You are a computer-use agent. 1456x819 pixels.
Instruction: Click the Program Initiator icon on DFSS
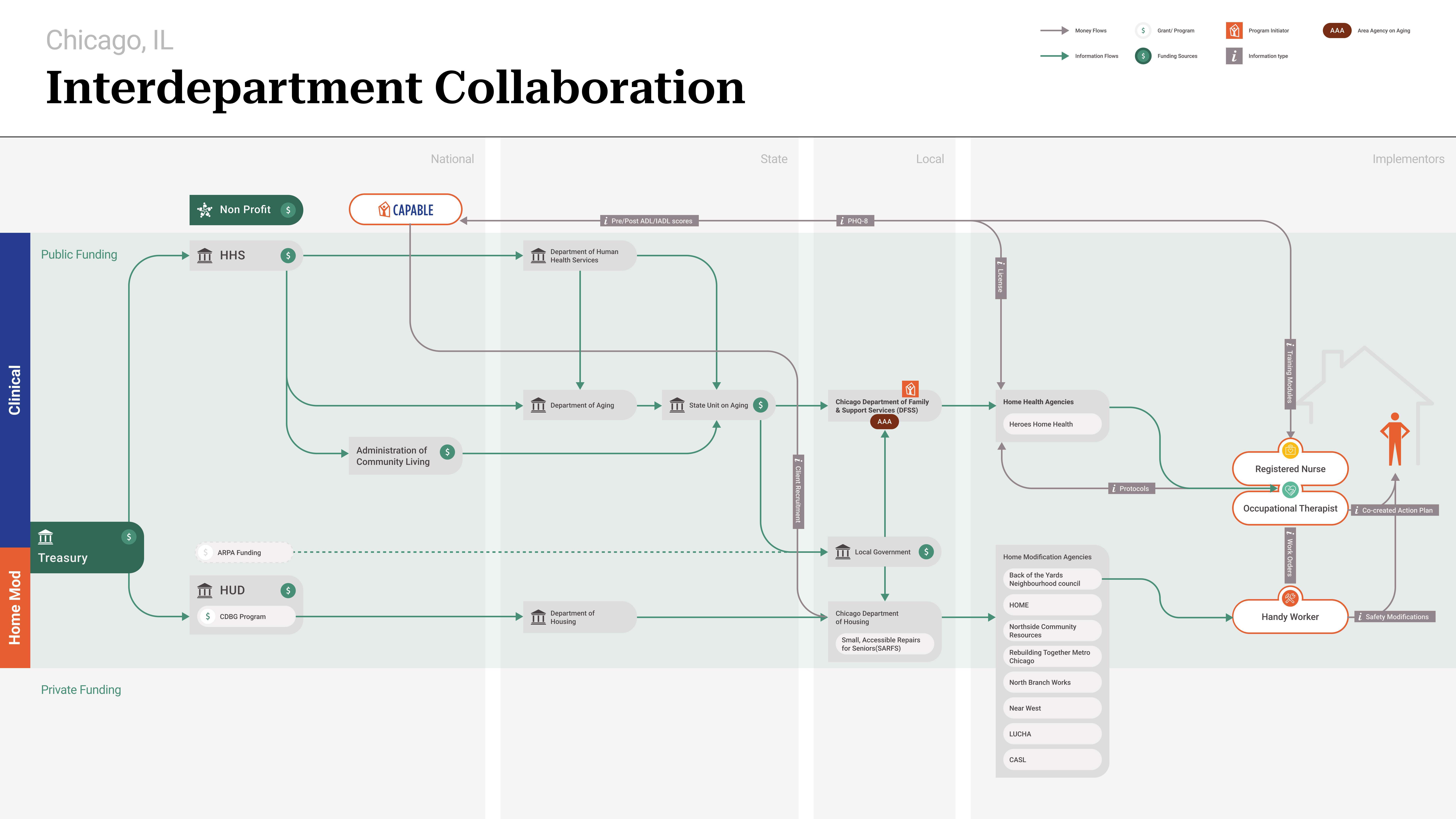(x=910, y=389)
